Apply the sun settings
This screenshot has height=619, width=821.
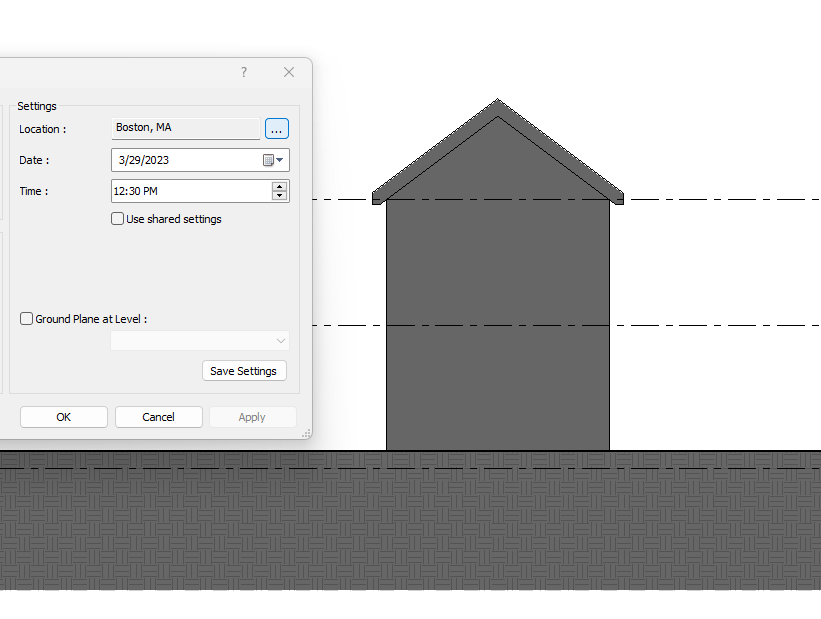point(252,417)
